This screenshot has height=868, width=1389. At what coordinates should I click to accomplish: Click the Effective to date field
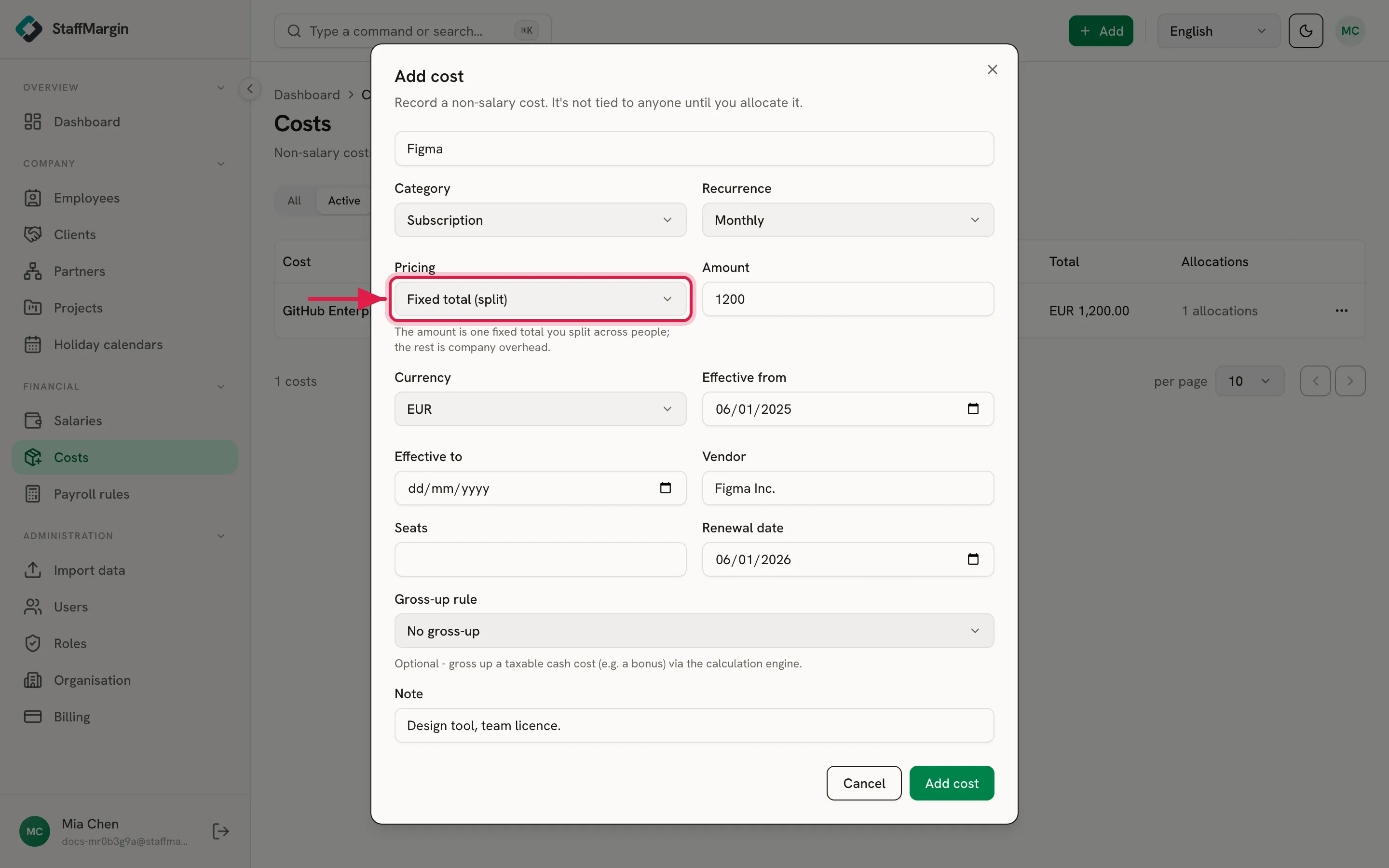(540, 488)
